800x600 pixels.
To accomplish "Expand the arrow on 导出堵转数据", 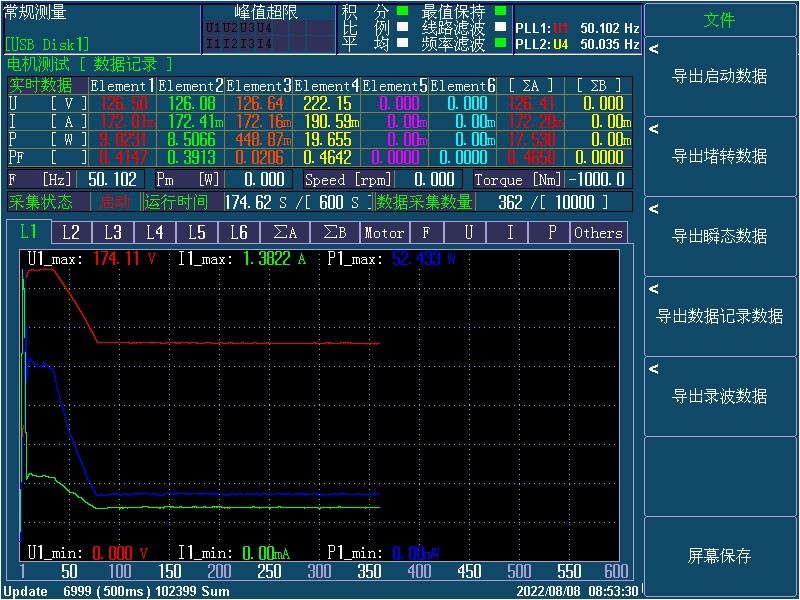I will 654,129.
